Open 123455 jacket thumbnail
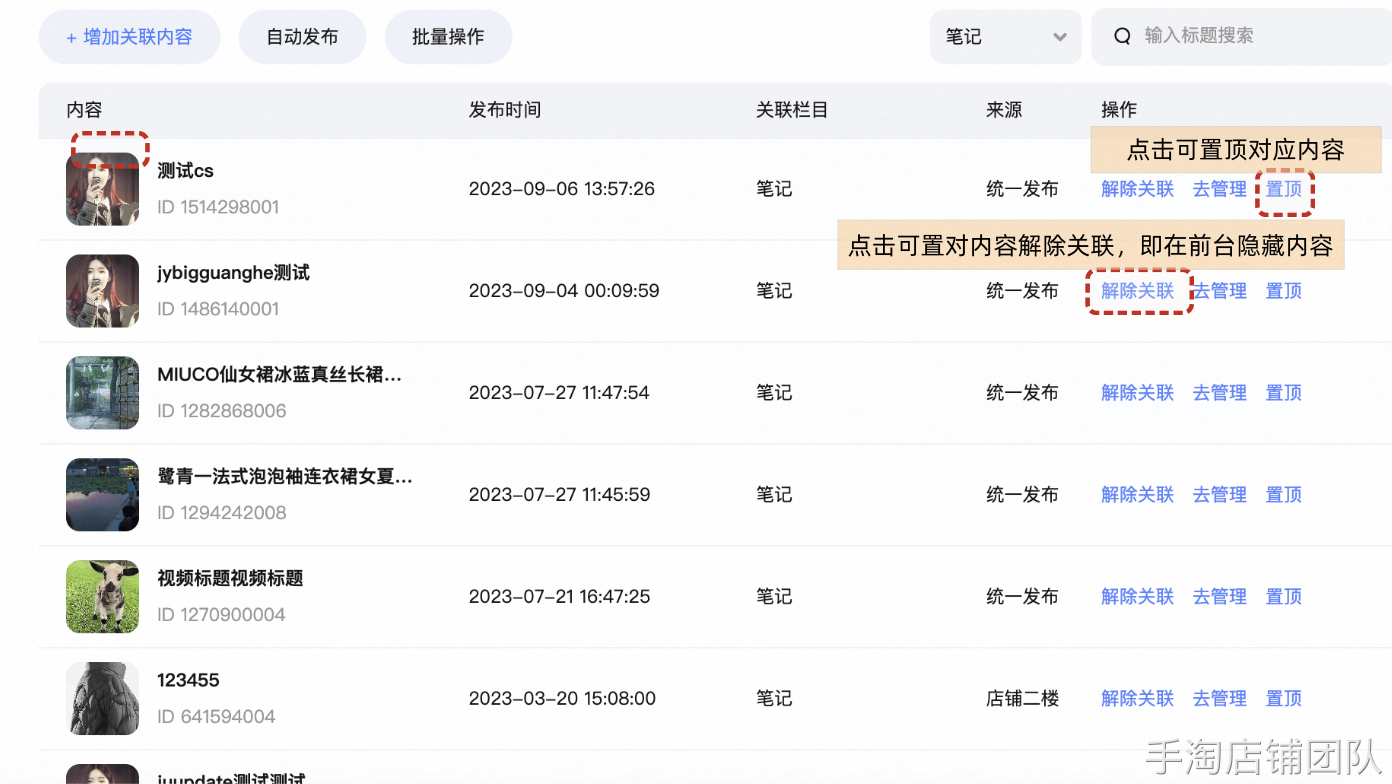 click(x=102, y=699)
